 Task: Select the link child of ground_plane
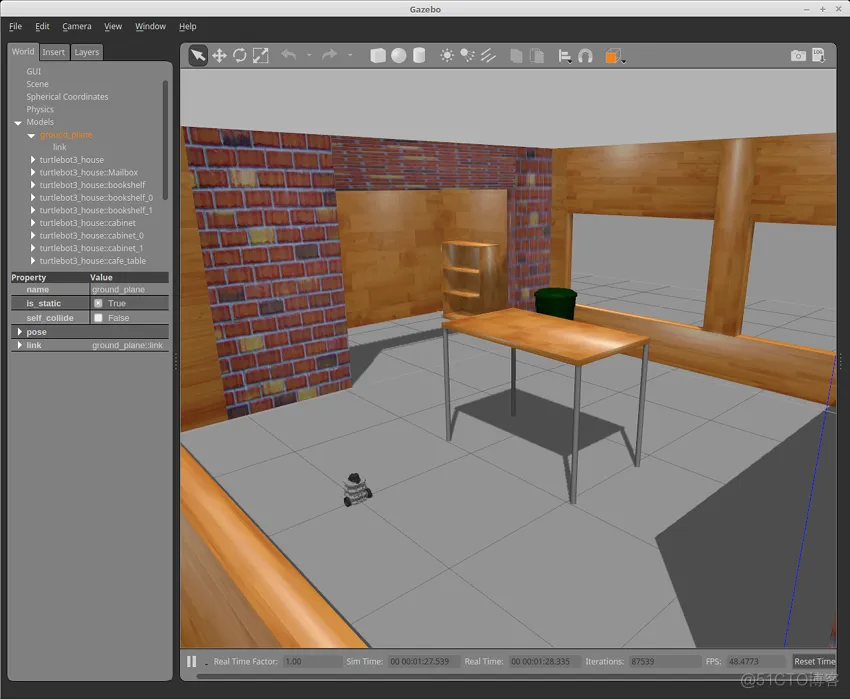[x=60, y=147]
